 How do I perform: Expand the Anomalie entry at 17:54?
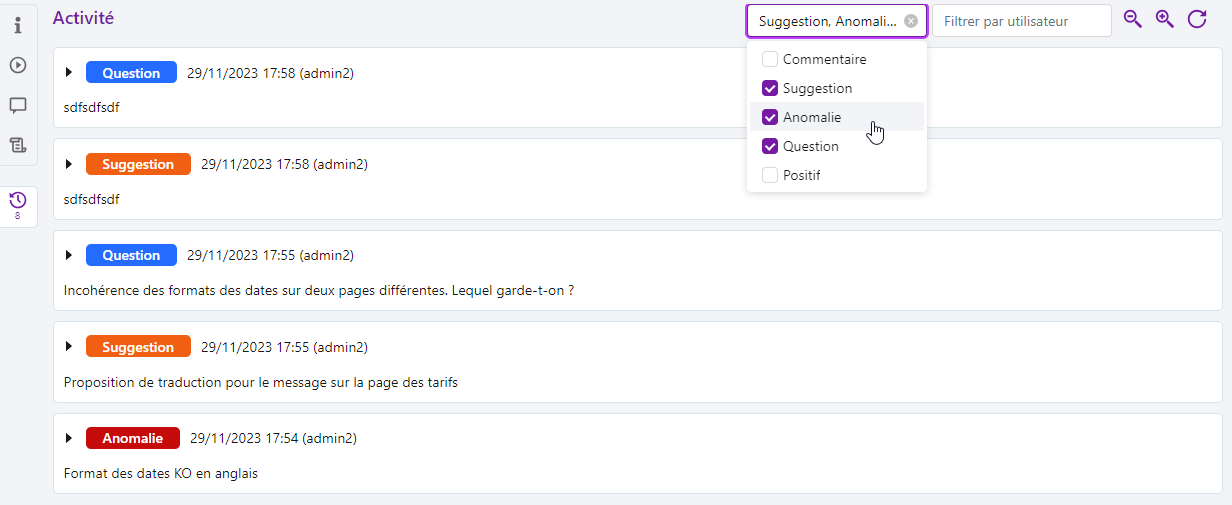(x=69, y=438)
